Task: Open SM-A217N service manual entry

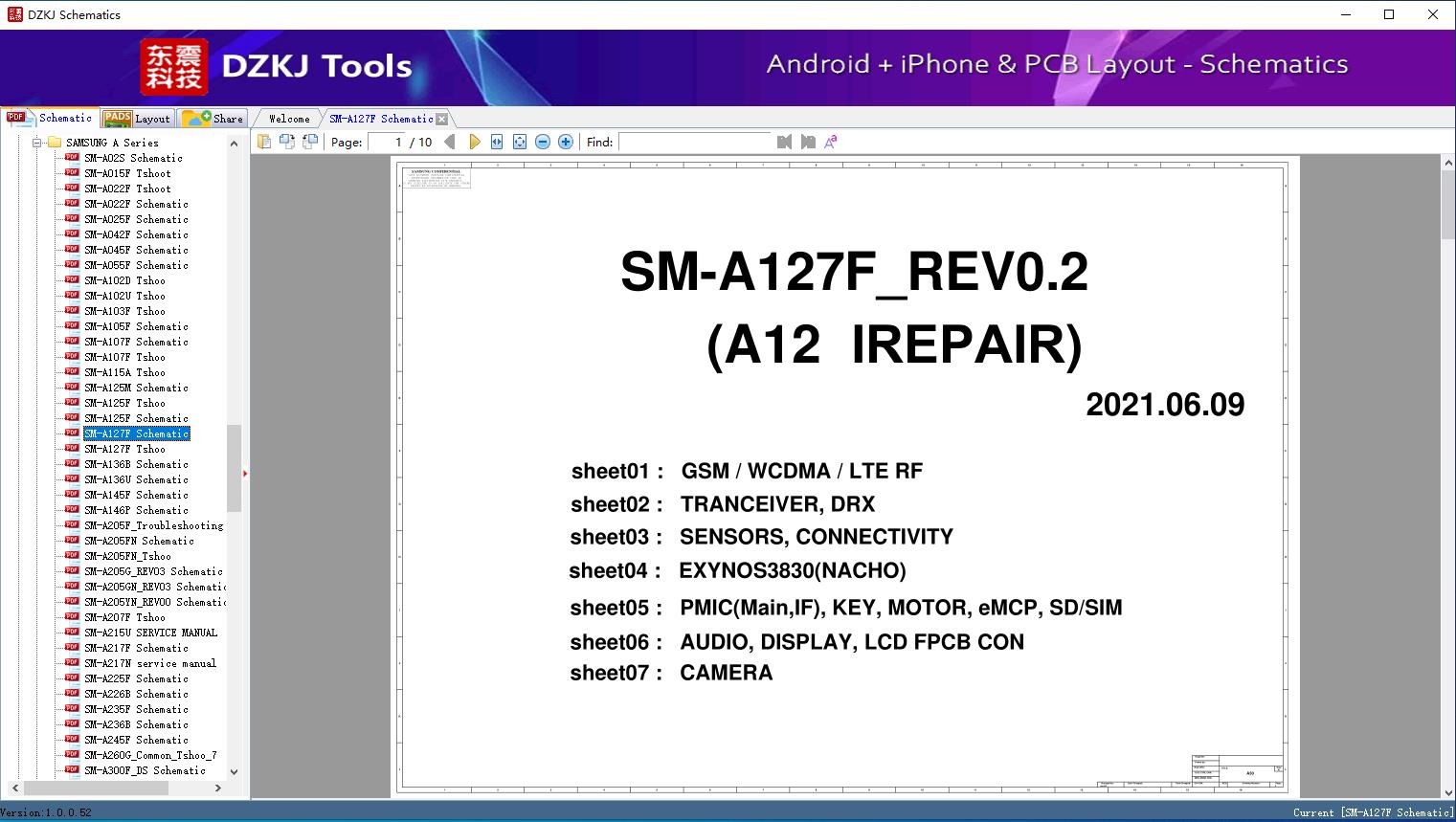Action: pyautogui.click(x=150, y=663)
